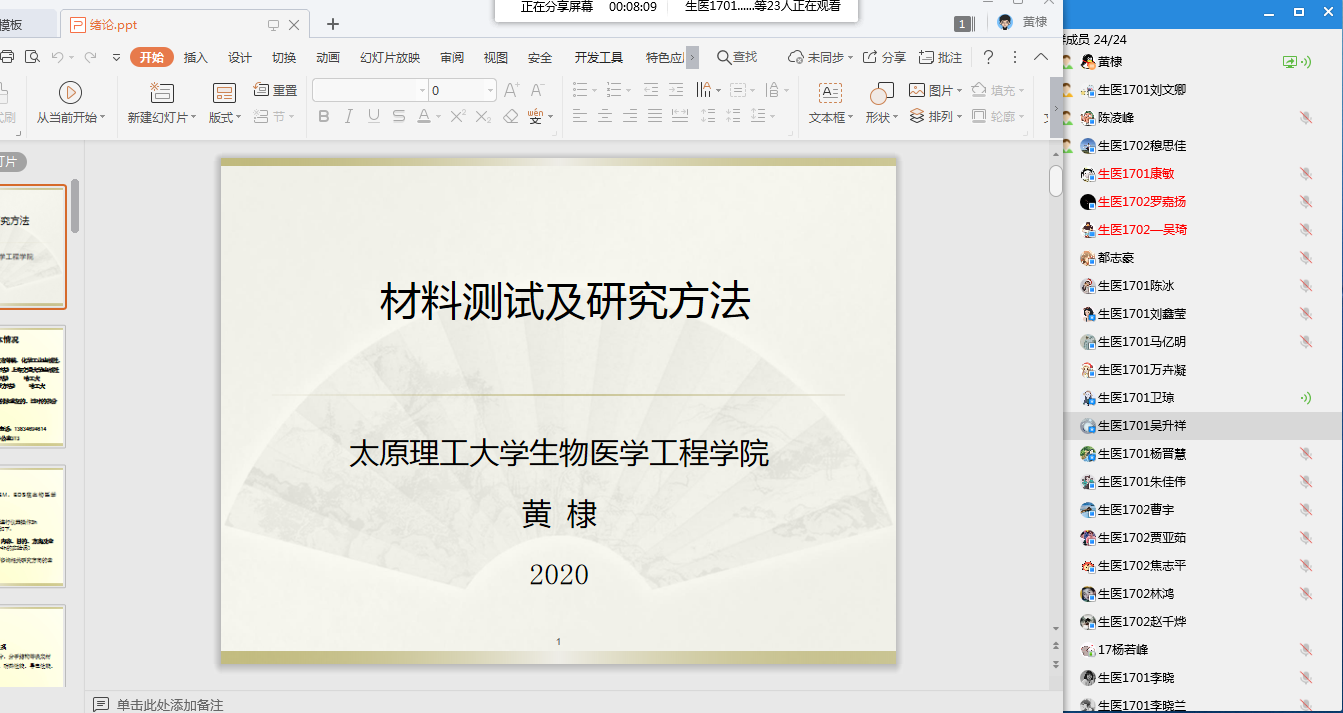Expand the 图片 picture dropdown
The width and height of the screenshot is (1343, 713).
[x=959, y=91]
